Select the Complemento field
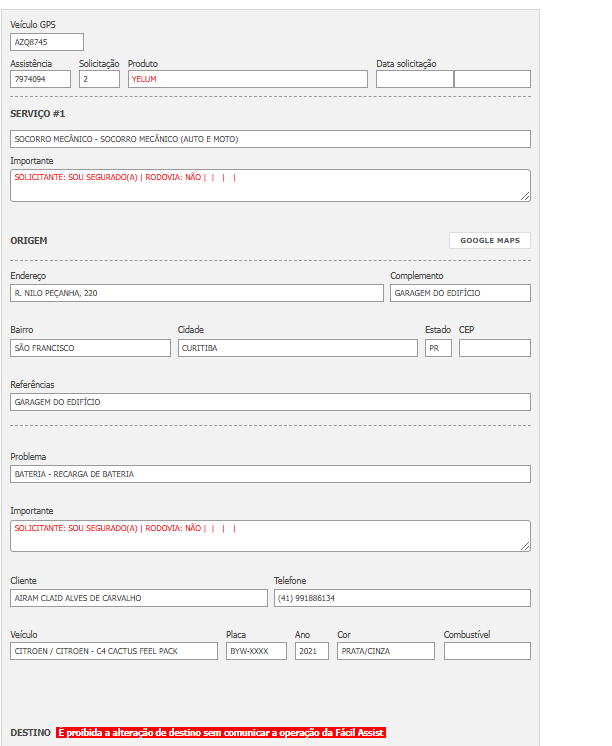This screenshot has width=612, height=746. [x=460, y=293]
